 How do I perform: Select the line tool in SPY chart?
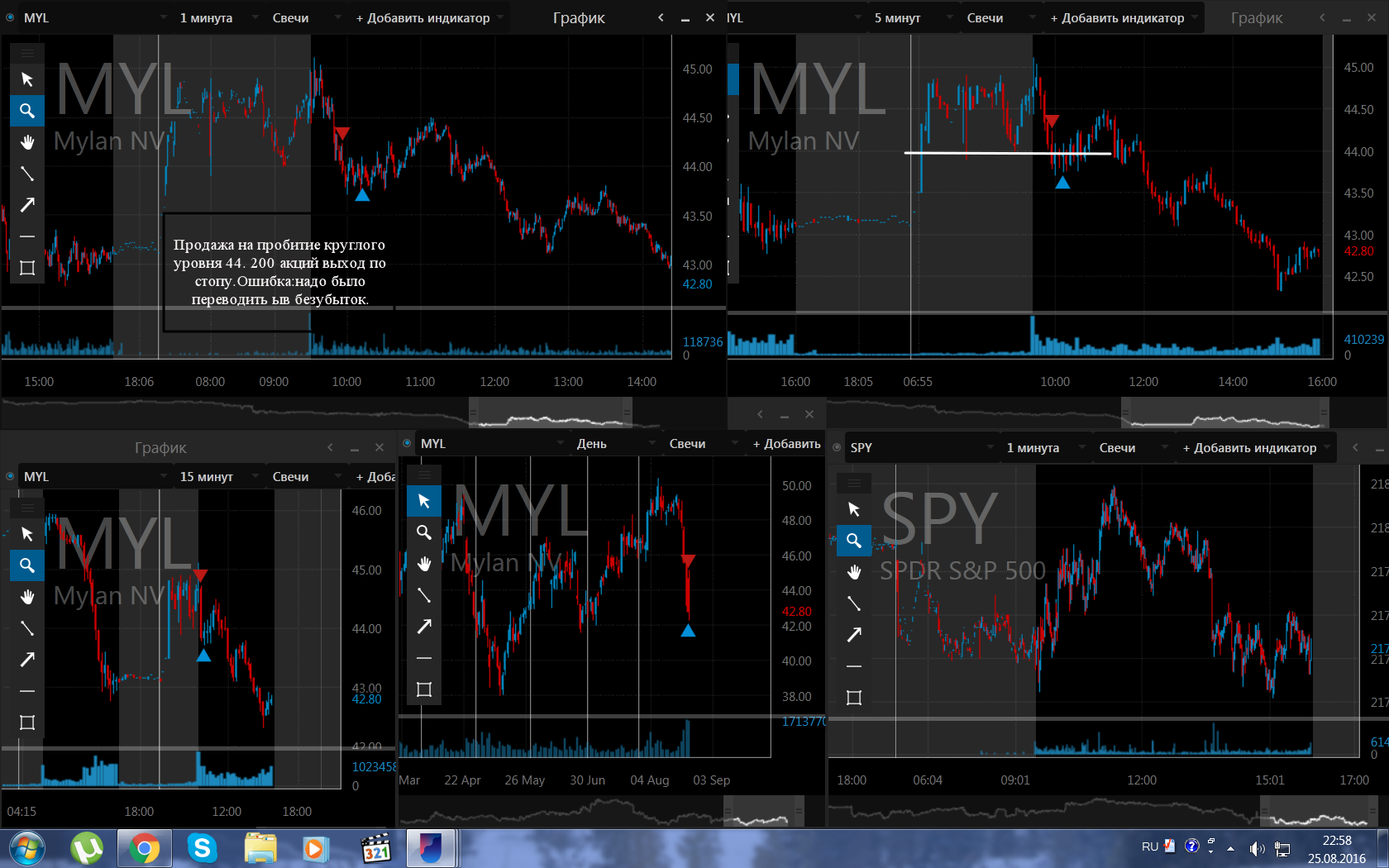point(854,603)
